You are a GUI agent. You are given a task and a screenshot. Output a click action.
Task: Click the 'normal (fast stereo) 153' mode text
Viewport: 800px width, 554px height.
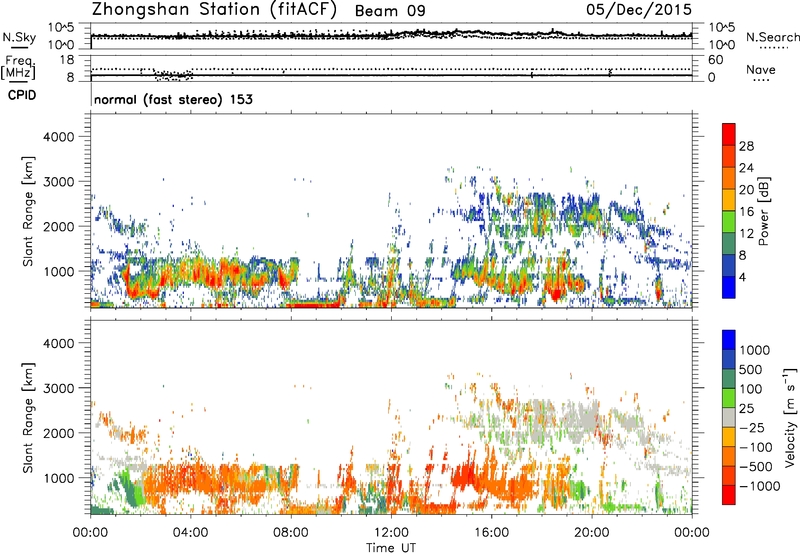[x=173, y=99]
